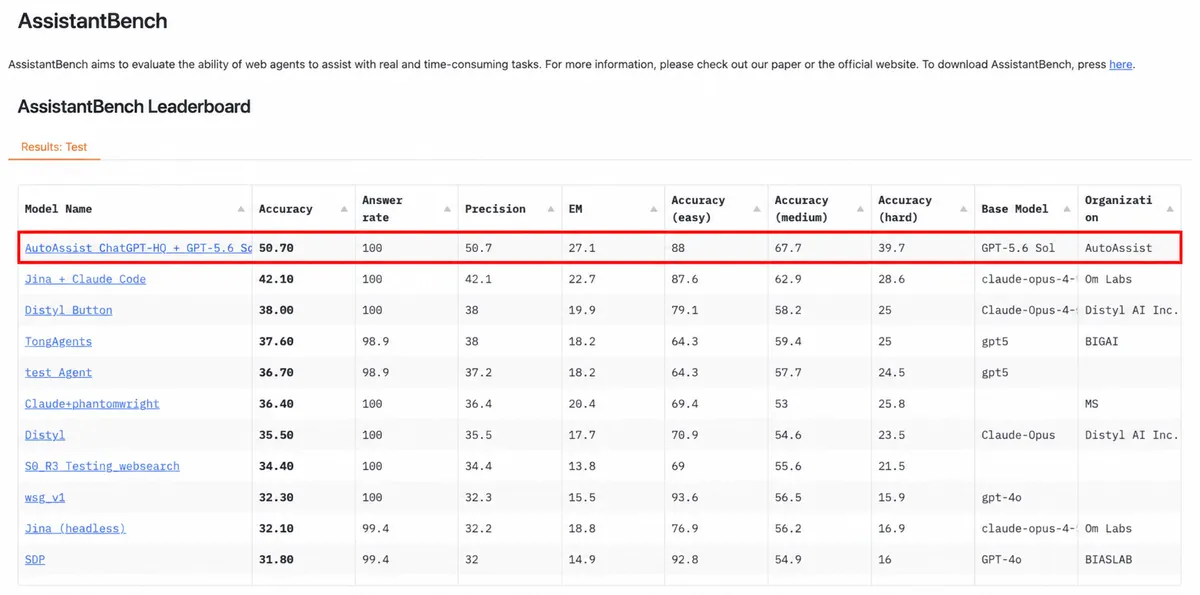Viewport: 1200px width, 595px height.
Task: Open the Distyl Button model link
Action: click(x=69, y=310)
